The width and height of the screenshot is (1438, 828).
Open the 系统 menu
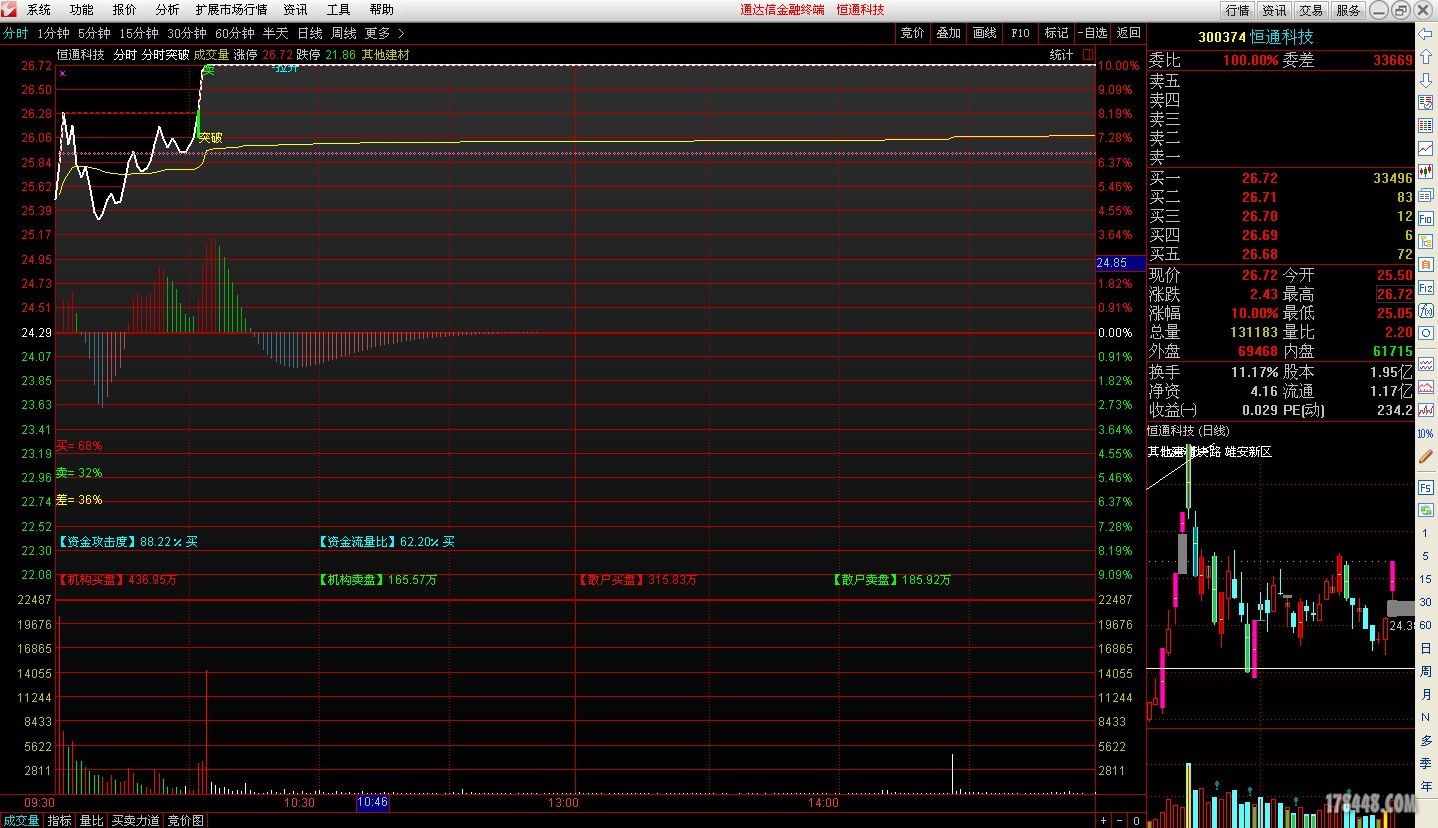point(39,10)
